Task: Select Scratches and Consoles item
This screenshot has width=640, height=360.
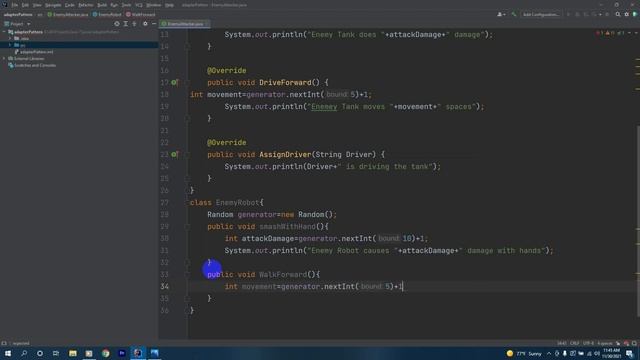Action: pos(32,65)
